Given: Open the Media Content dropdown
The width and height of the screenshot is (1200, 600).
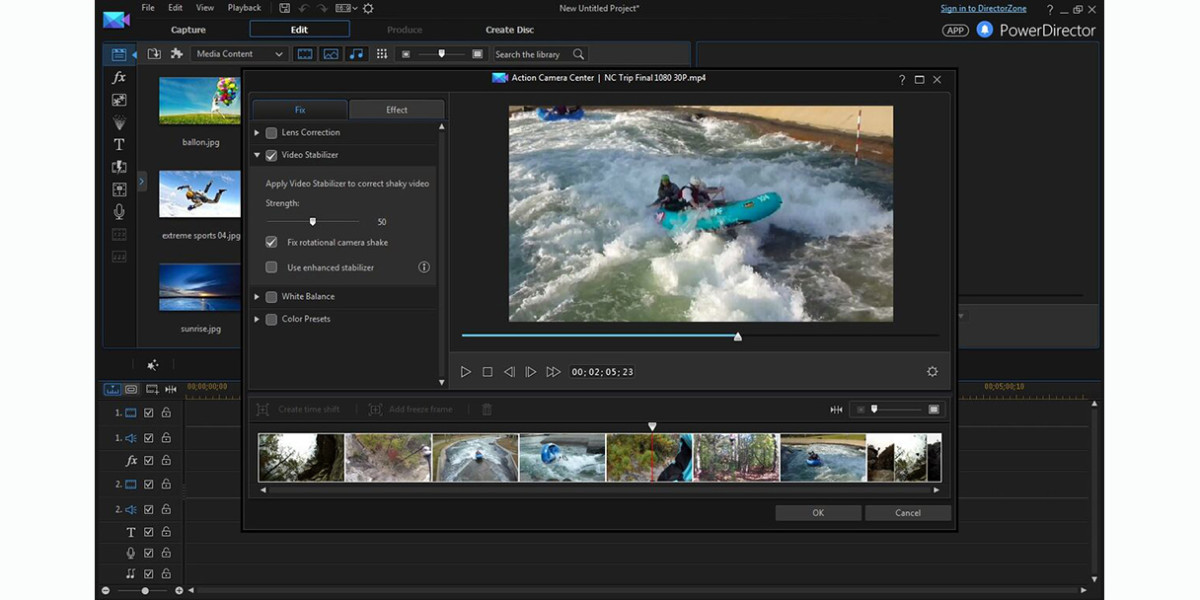Looking at the screenshot, I should 240,54.
